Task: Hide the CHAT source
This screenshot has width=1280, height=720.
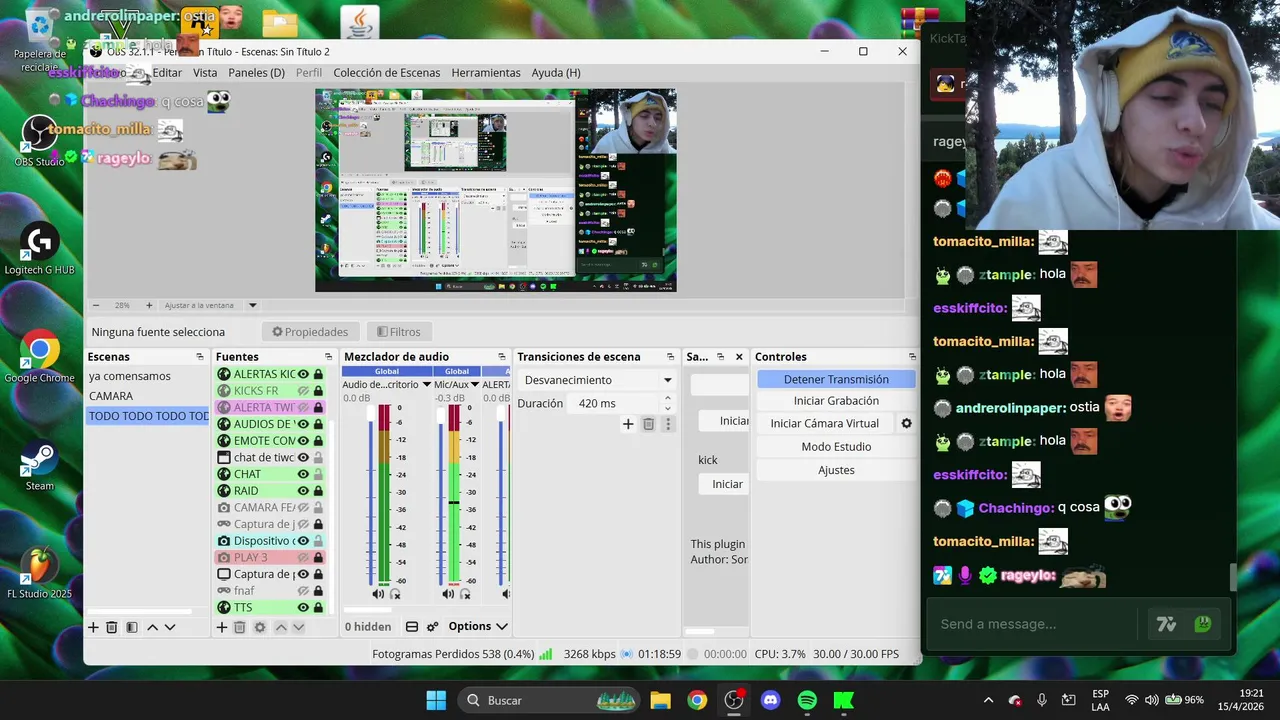Action: pyautogui.click(x=303, y=474)
